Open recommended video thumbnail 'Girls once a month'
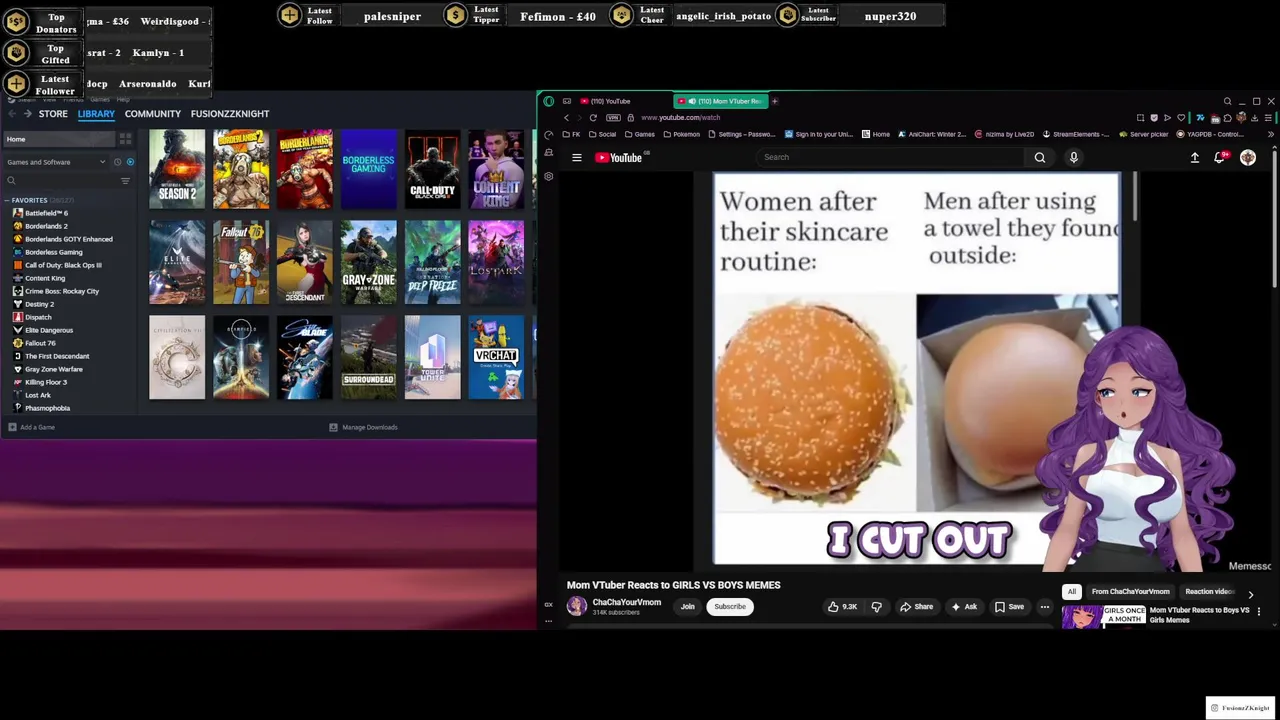 point(1103,615)
